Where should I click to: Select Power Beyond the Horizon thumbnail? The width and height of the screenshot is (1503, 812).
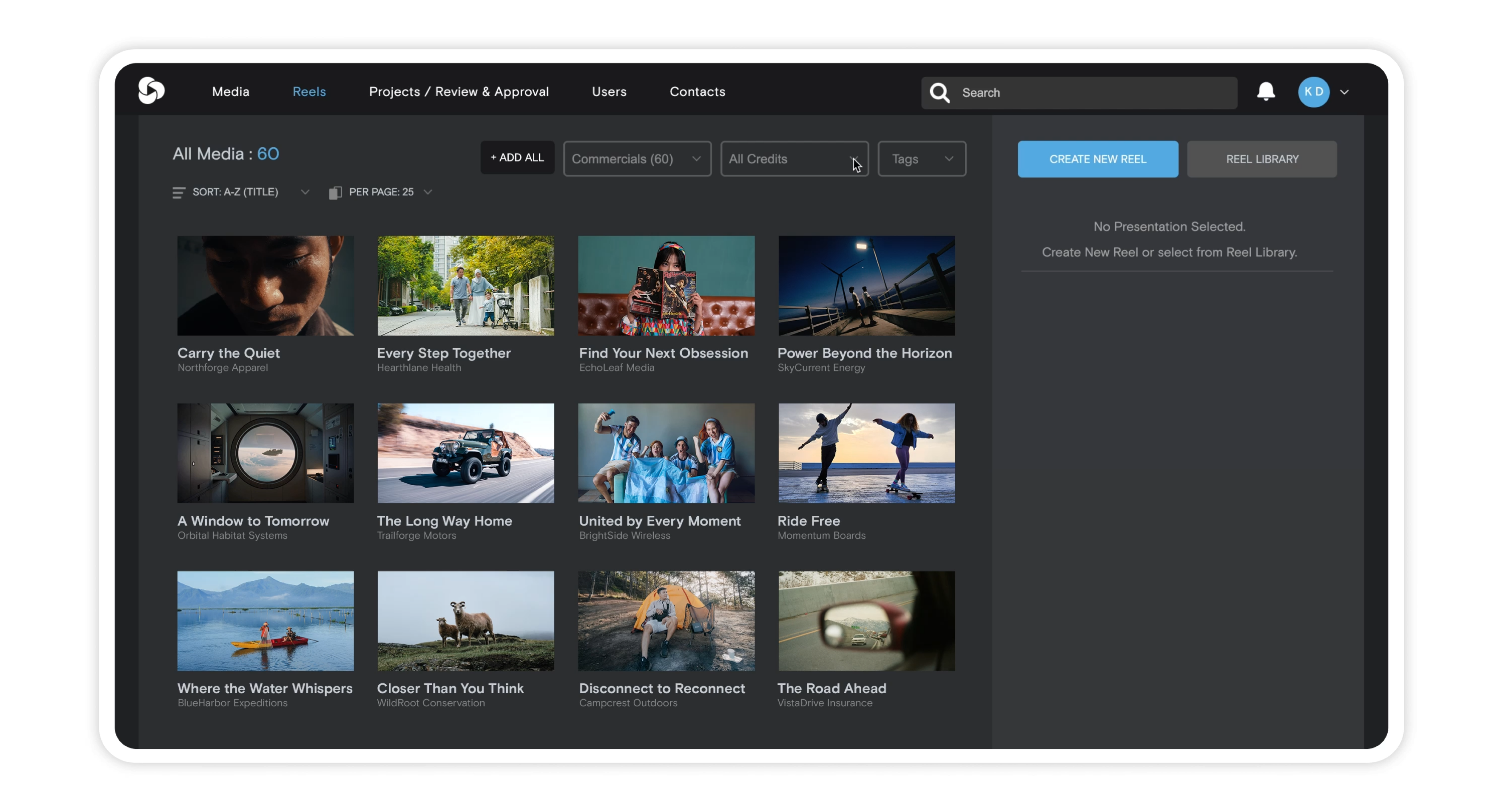click(866, 286)
